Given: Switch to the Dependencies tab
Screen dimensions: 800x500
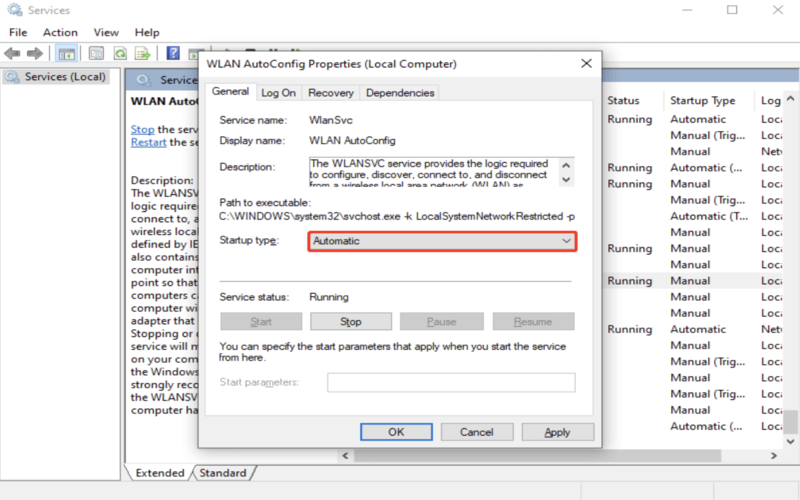Looking at the screenshot, I should [x=400, y=93].
